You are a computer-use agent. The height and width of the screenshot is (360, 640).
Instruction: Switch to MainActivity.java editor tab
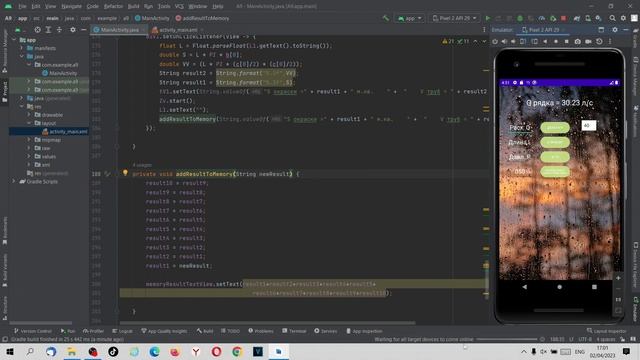(x=119, y=30)
